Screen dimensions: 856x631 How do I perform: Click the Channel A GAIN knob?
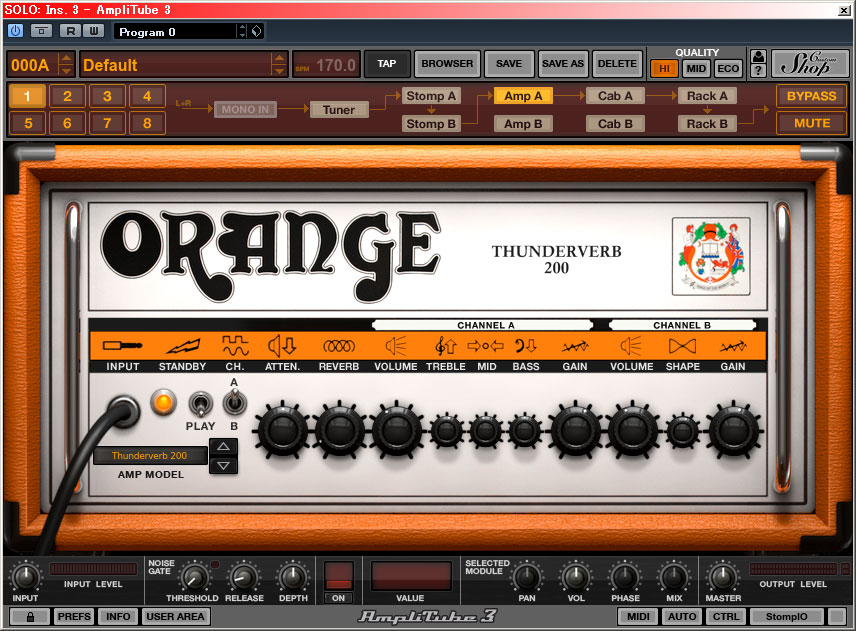tap(575, 430)
